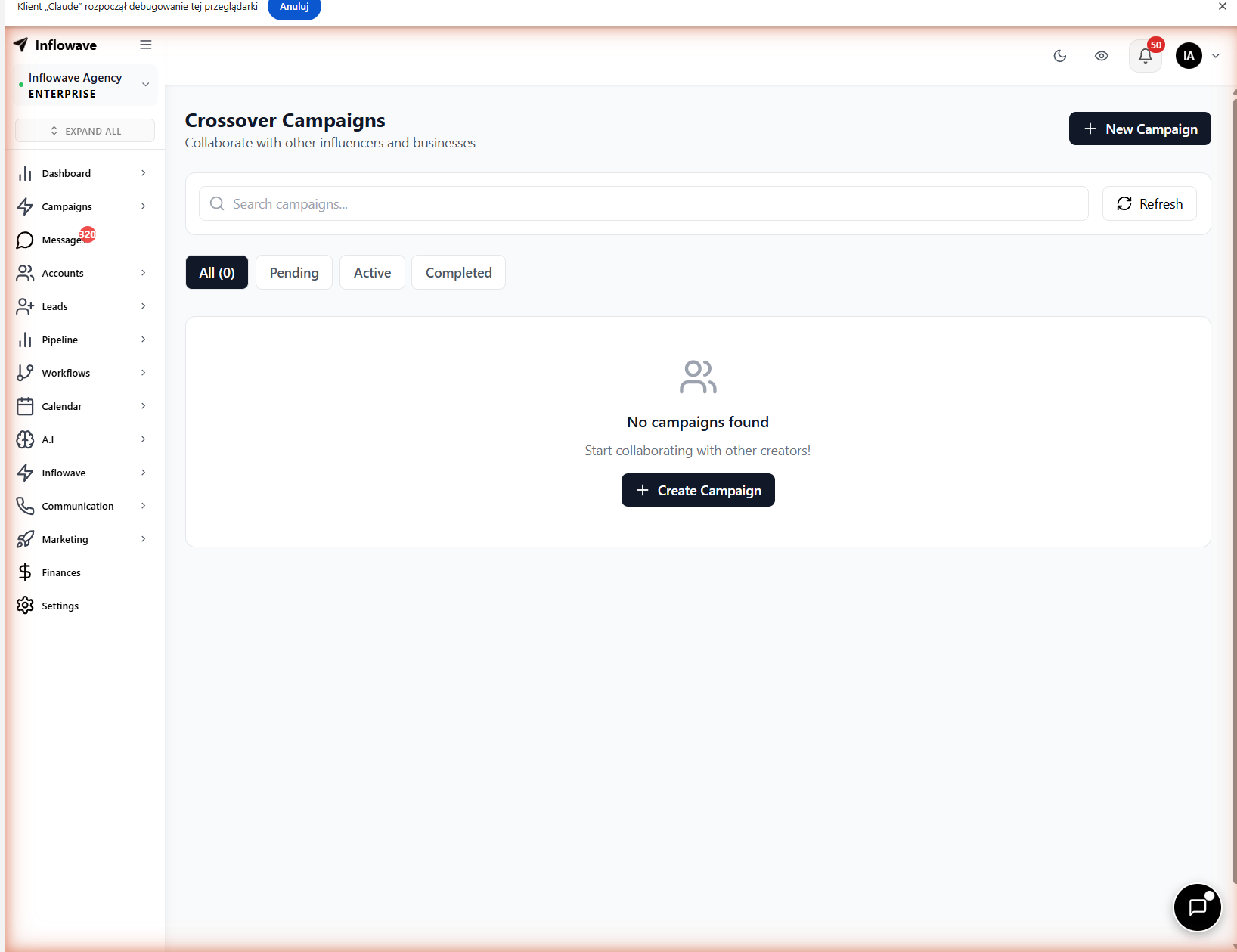Open the IA account dropdown arrow
1237x952 pixels.
pyautogui.click(x=1215, y=55)
